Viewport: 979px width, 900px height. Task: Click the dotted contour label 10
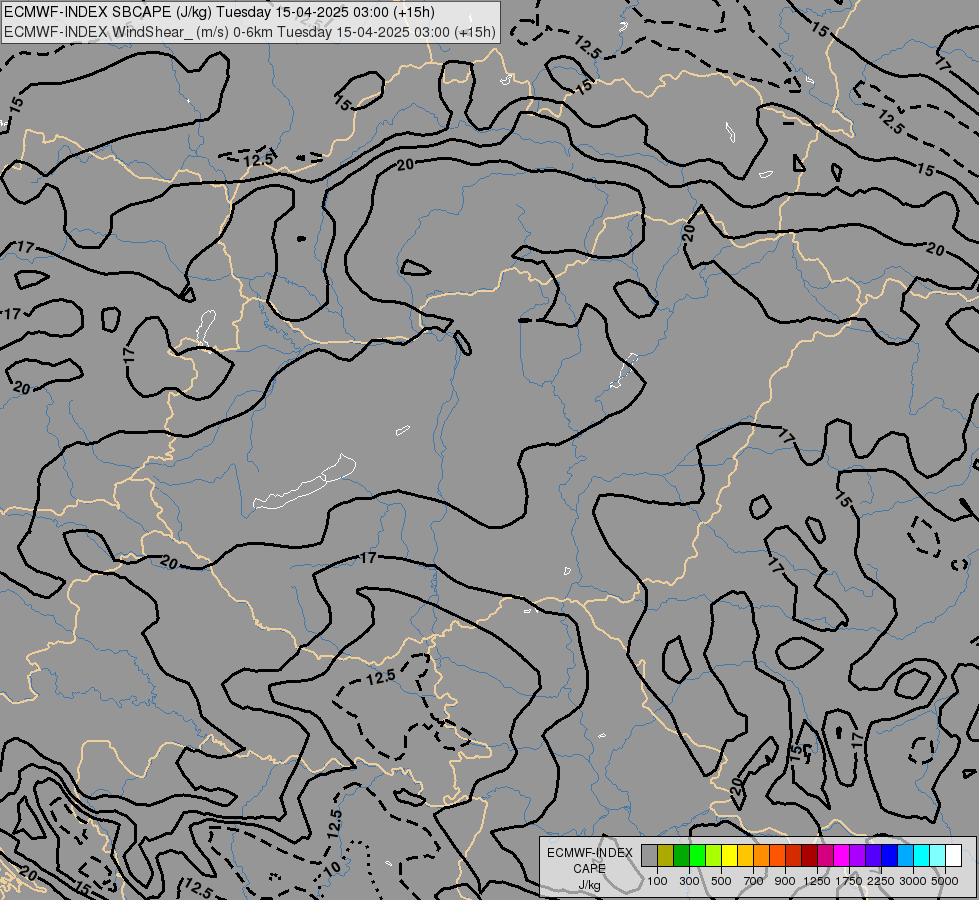[333, 868]
